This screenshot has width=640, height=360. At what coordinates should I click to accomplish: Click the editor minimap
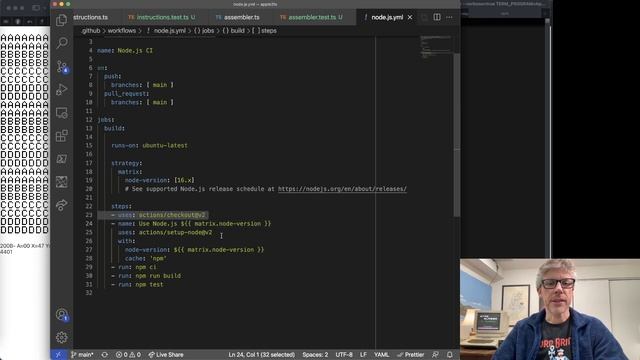coord(436,47)
